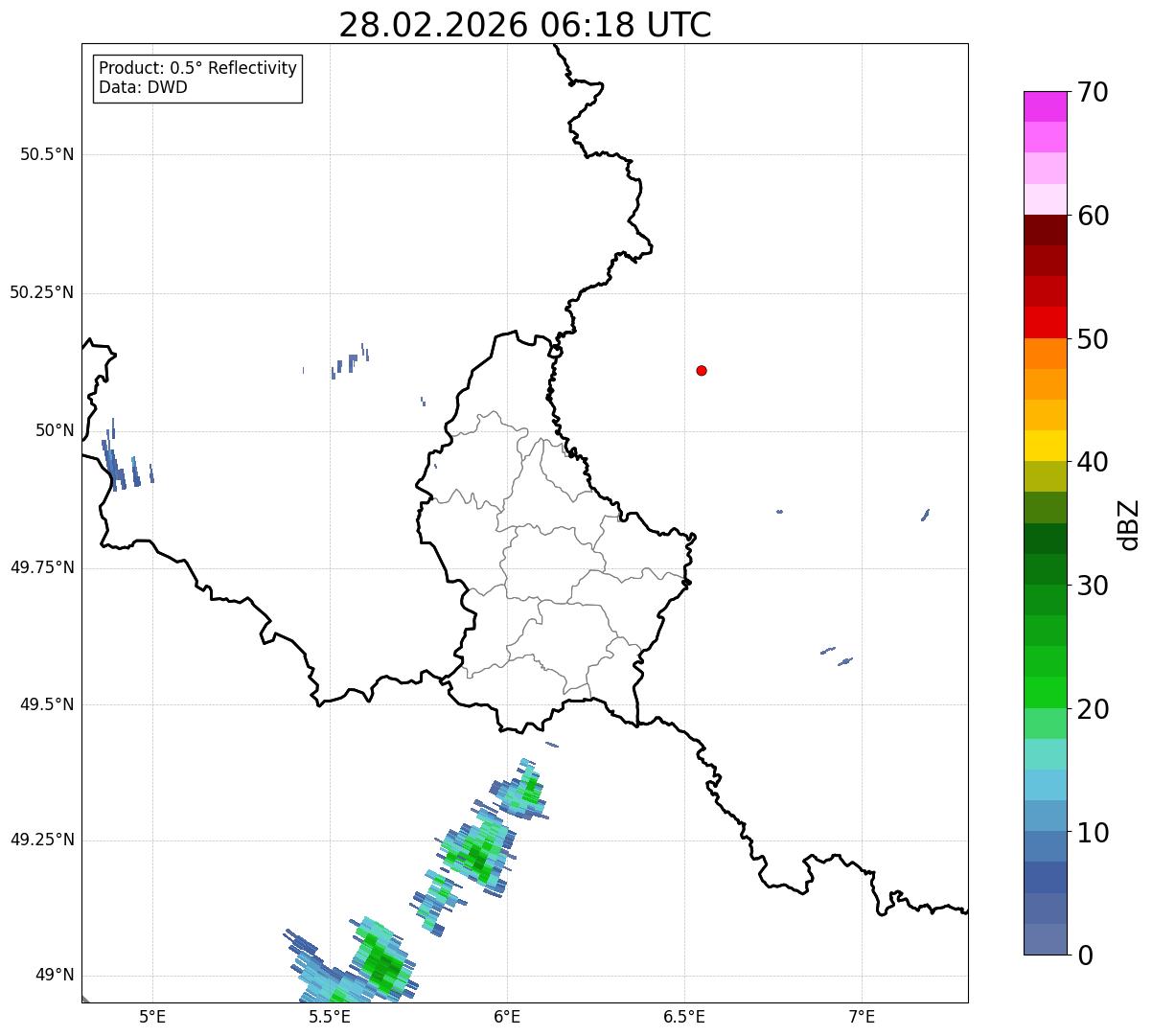Click the grey-blue bottom colorbar swatch above 0

tap(1045, 939)
